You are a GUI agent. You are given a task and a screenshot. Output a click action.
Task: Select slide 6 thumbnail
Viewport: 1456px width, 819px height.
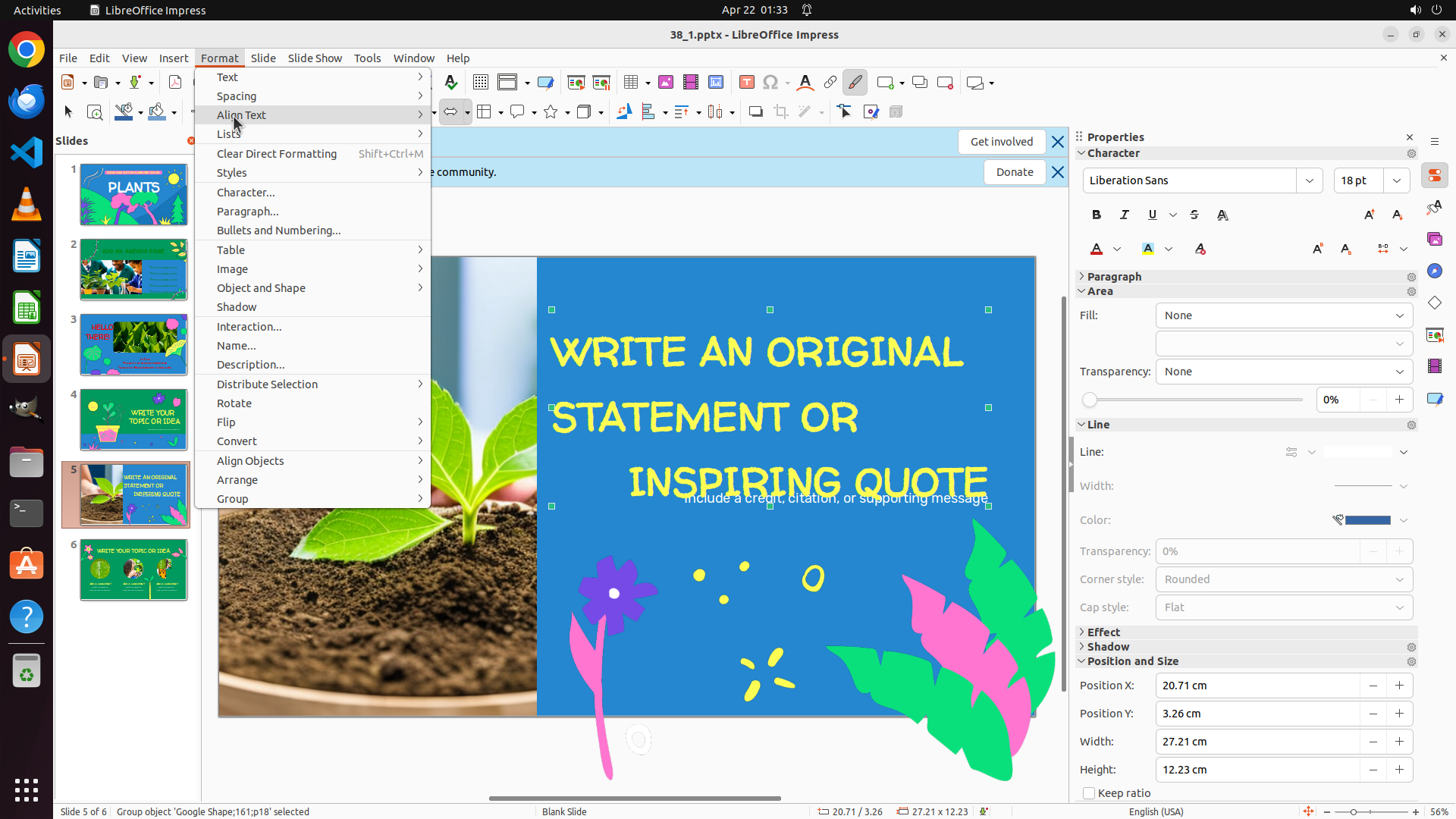[133, 570]
